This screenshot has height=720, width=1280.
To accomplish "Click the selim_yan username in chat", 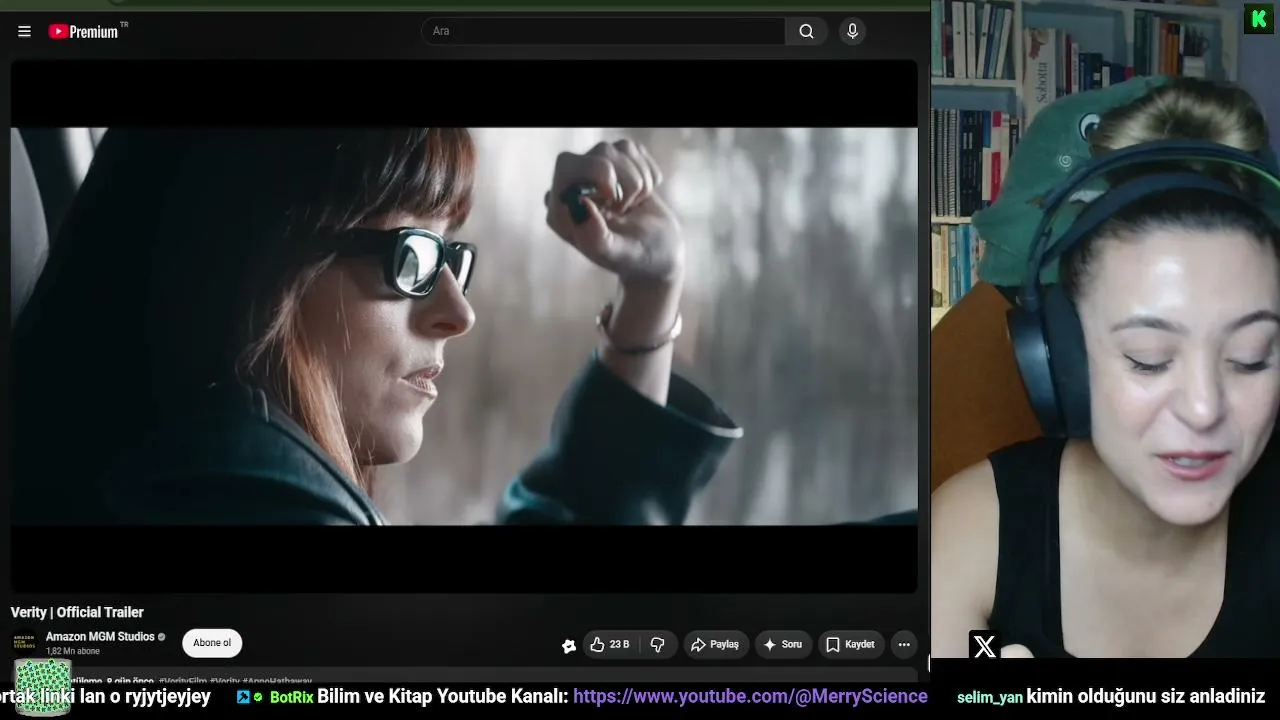I will pyautogui.click(x=990, y=698).
